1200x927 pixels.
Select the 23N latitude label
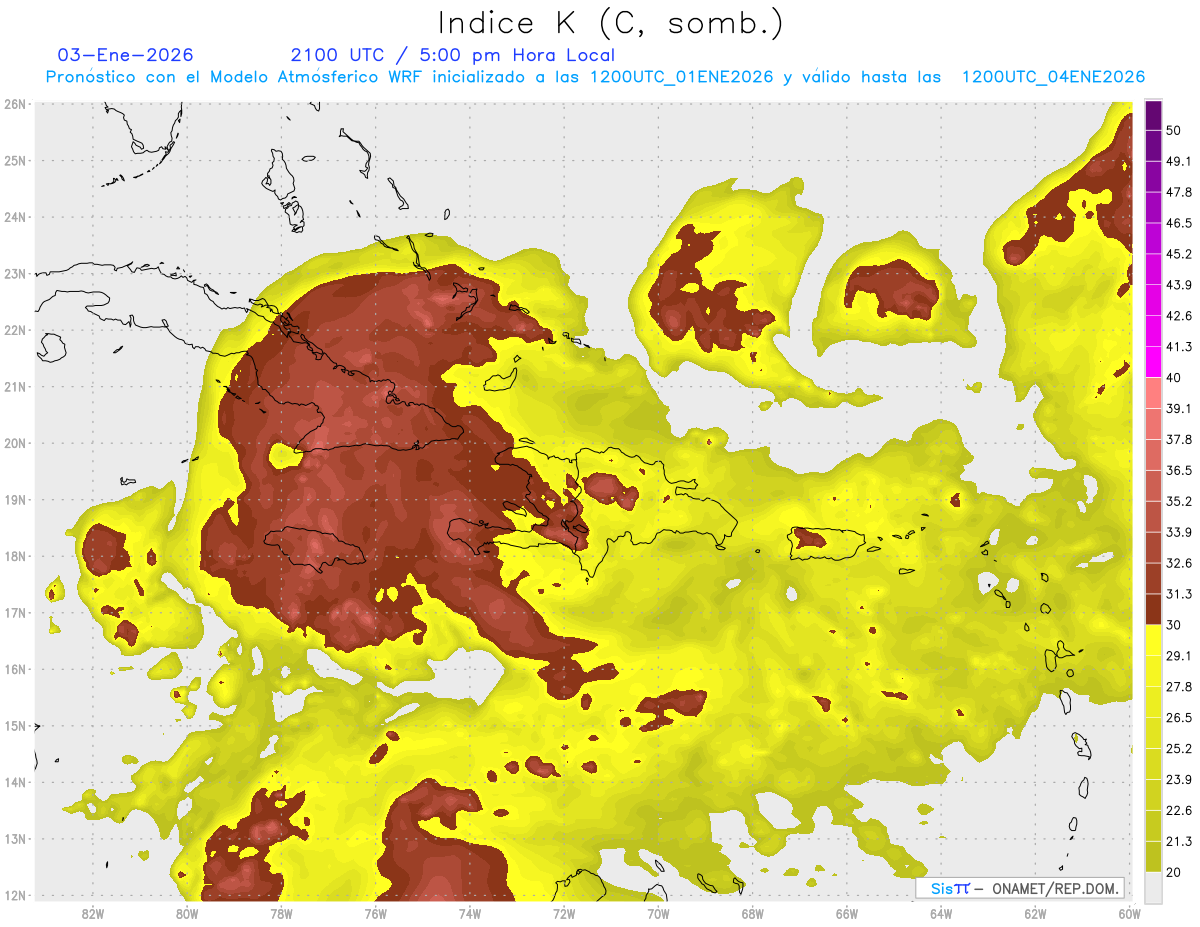[x=15, y=273]
